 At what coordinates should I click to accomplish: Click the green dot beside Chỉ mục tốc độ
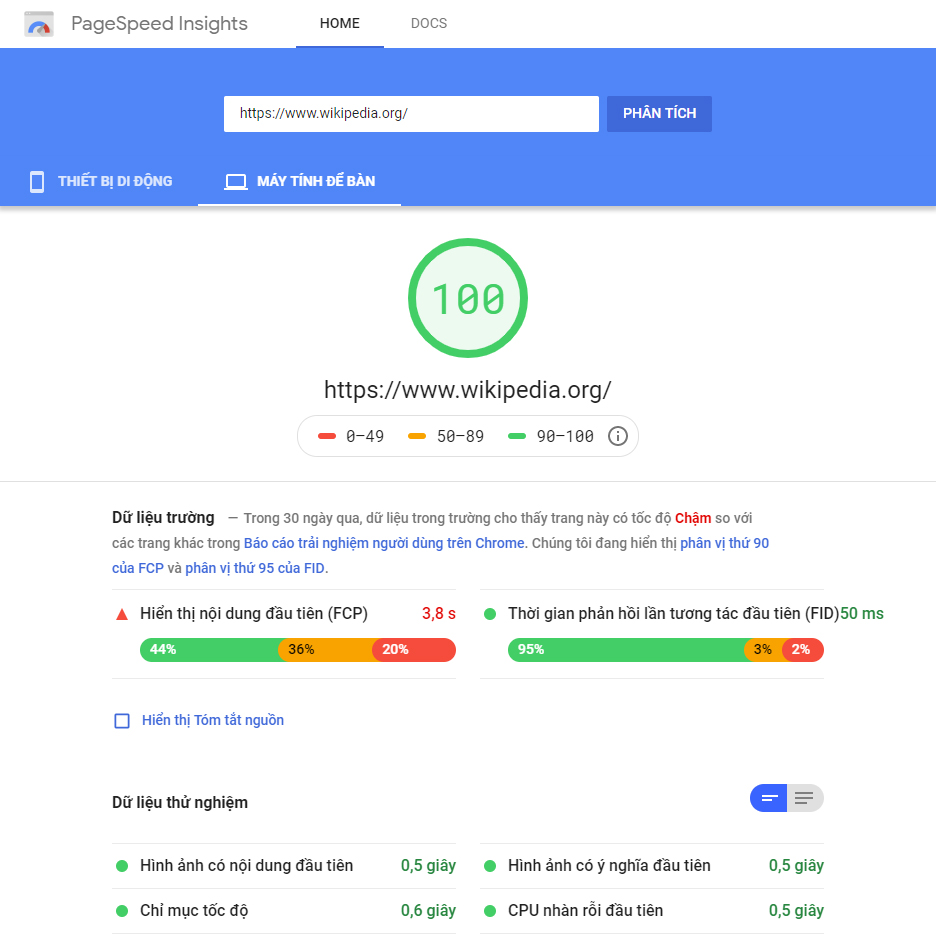click(x=120, y=910)
